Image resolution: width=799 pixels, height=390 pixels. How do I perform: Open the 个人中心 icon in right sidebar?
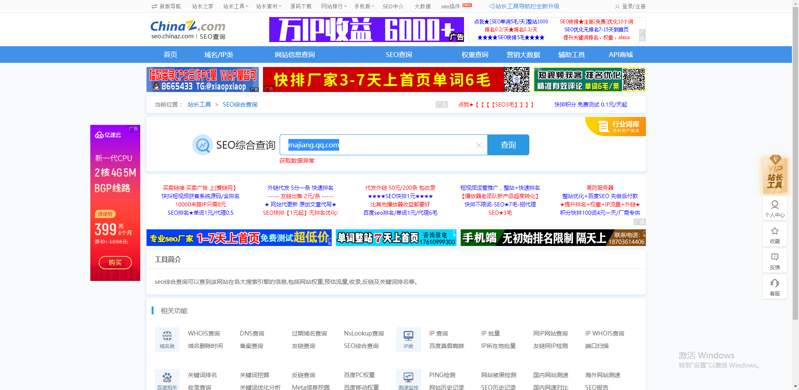[775, 209]
